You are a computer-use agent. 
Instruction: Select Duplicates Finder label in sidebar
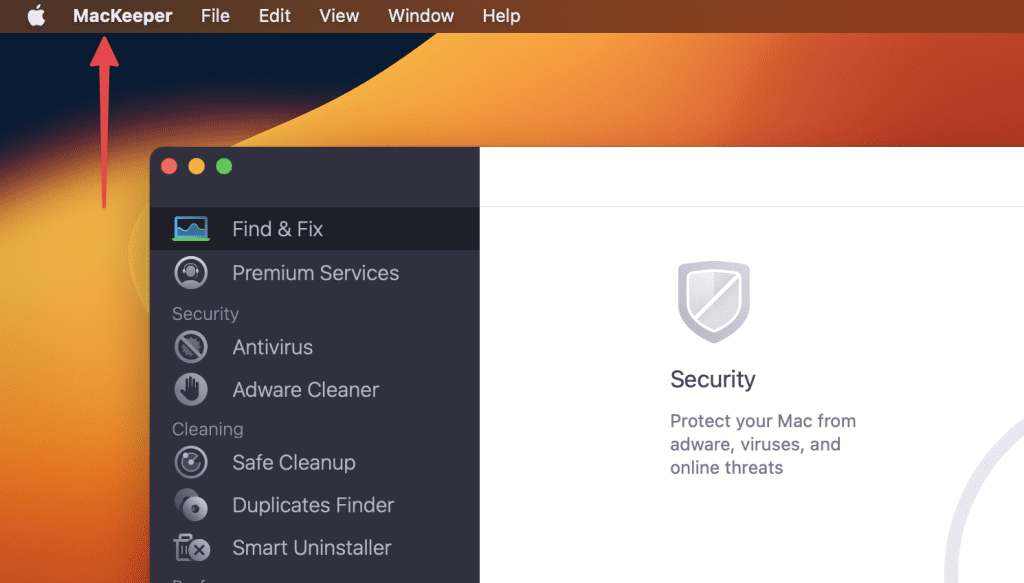tap(313, 505)
